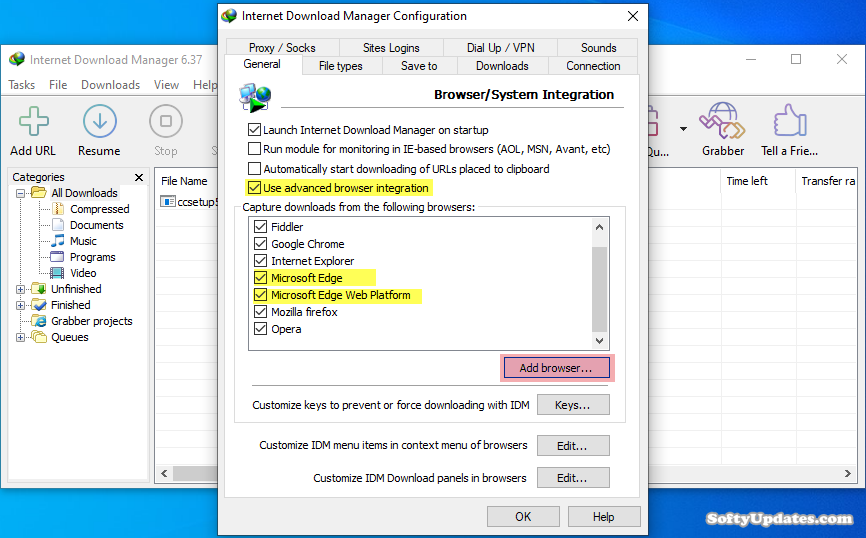The height and width of the screenshot is (538, 866).
Task: Click the ccsetup file icon in list
Action: click(168, 202)
